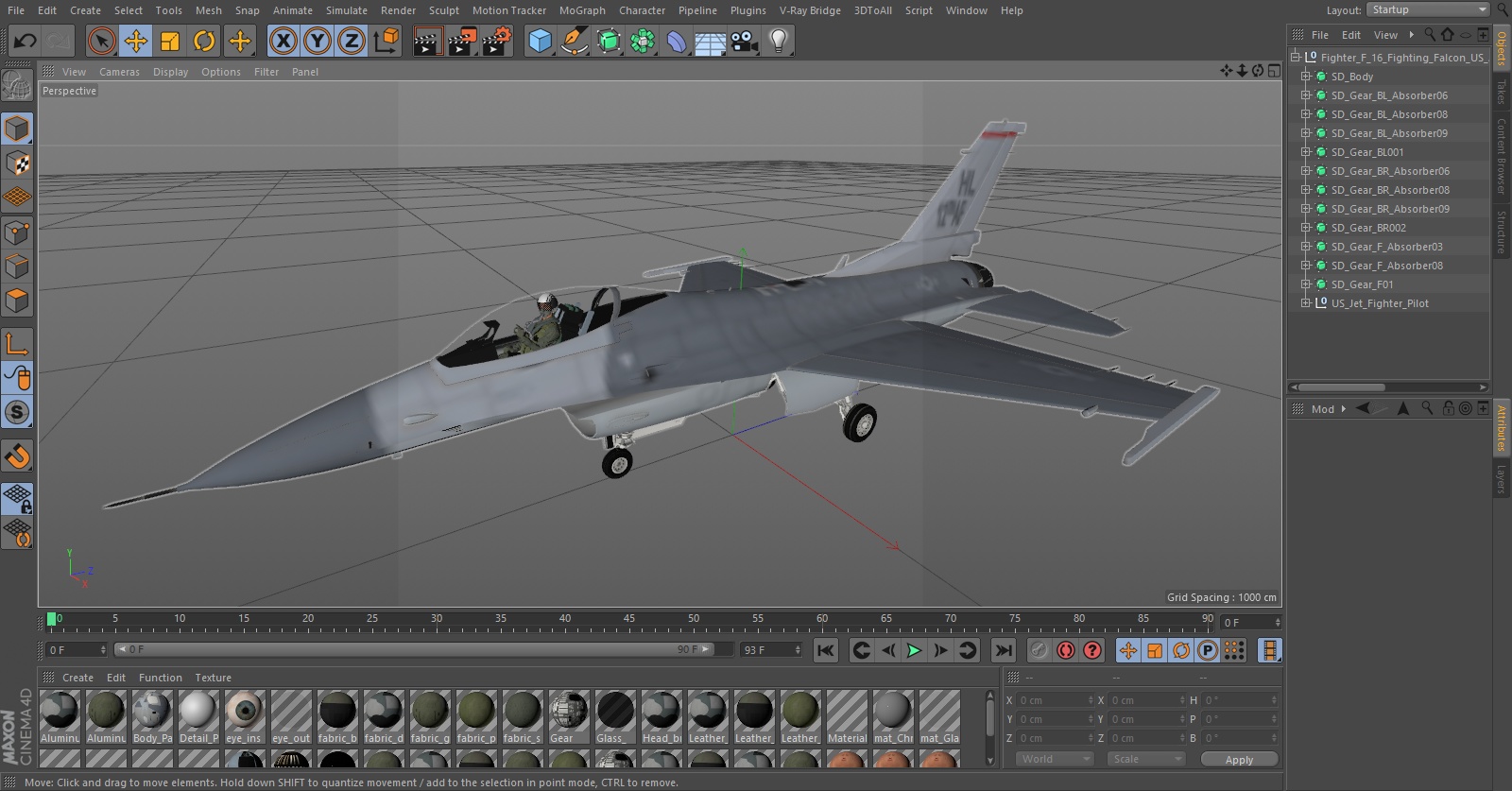Add a Cube primitive object
This screenshot has width=1512, height=791.
point(540,41)
